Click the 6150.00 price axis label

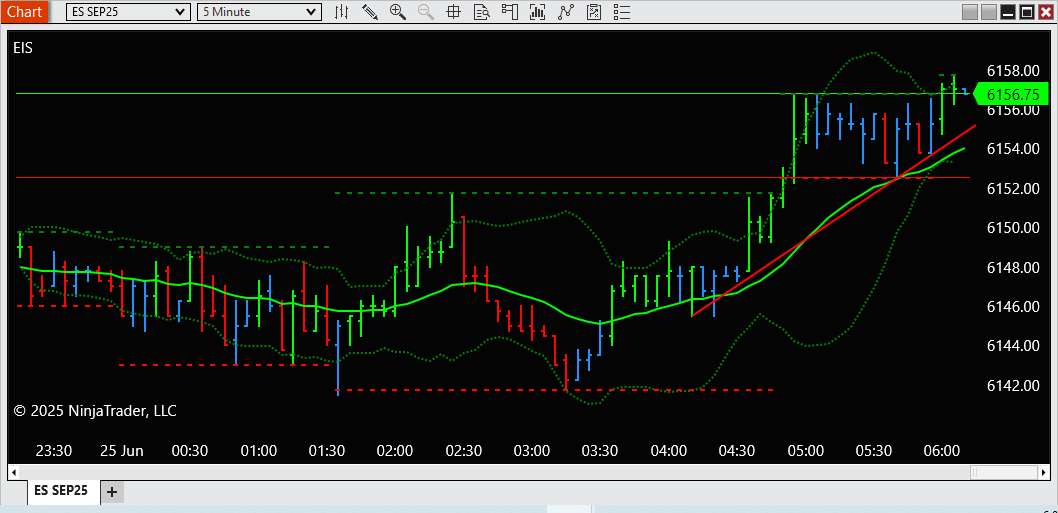1012,228
